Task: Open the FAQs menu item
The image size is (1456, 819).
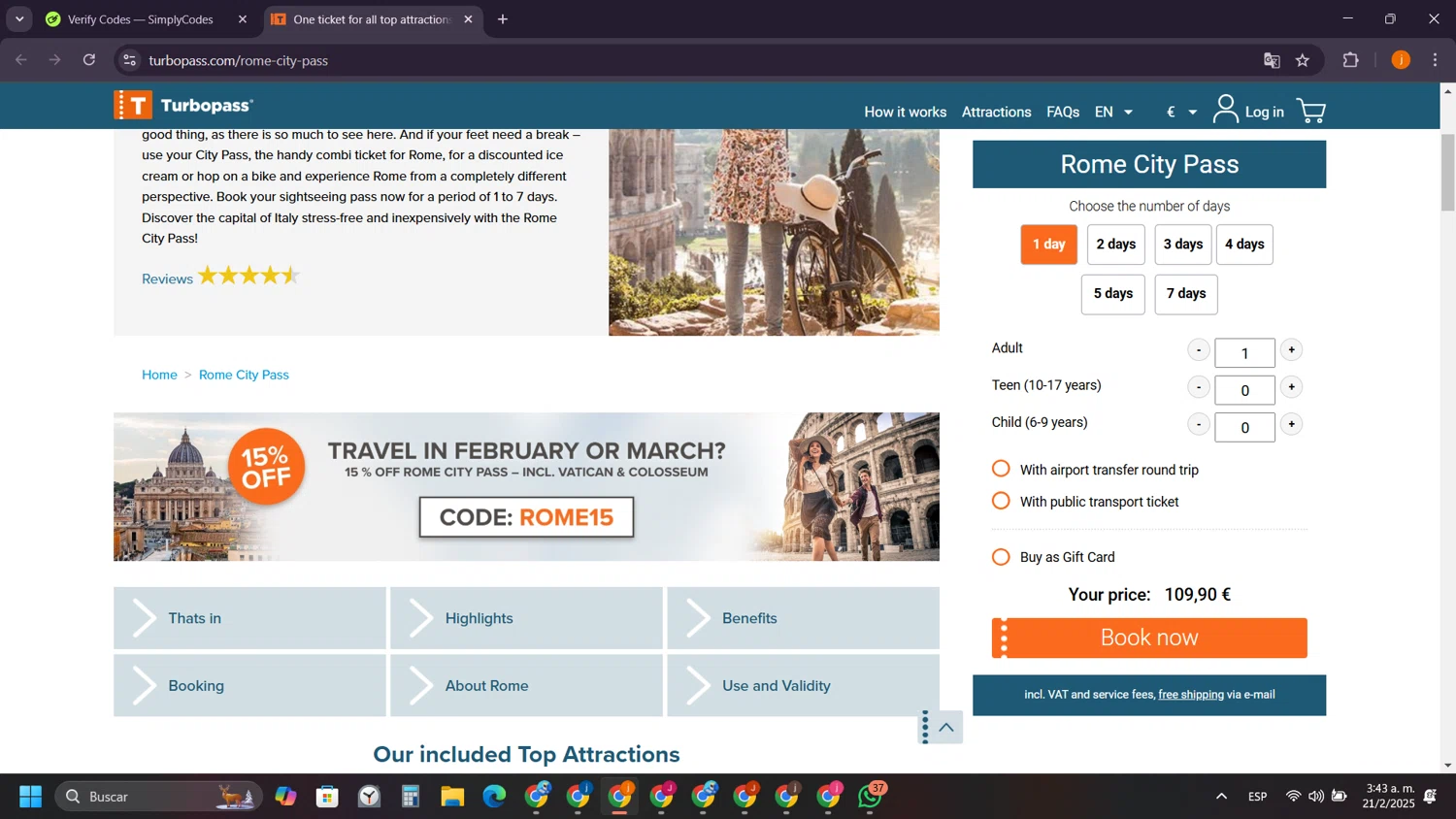Action: click(x=1063, y=112)
